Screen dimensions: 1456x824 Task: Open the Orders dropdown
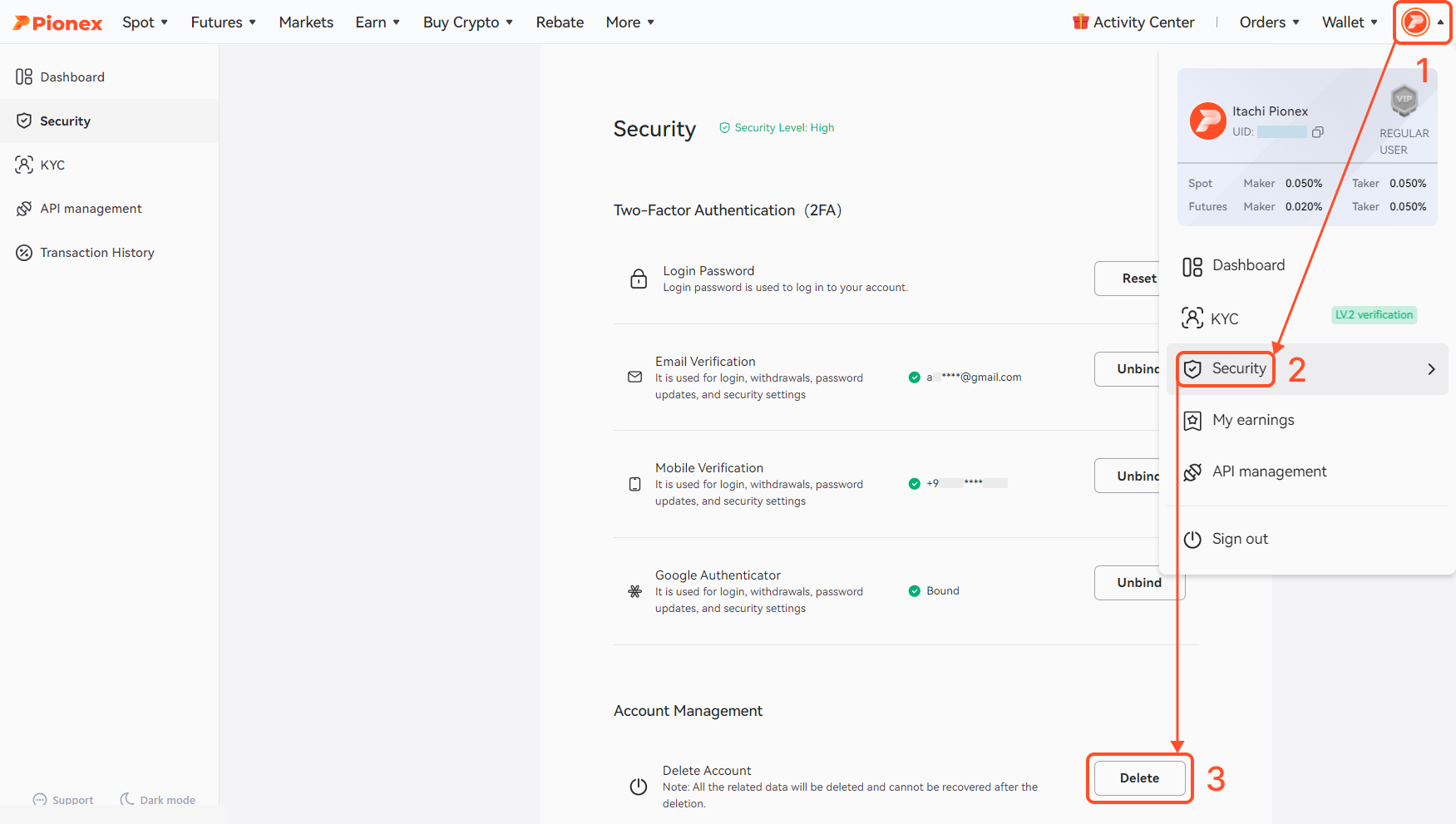click(x=1269, y=22)
